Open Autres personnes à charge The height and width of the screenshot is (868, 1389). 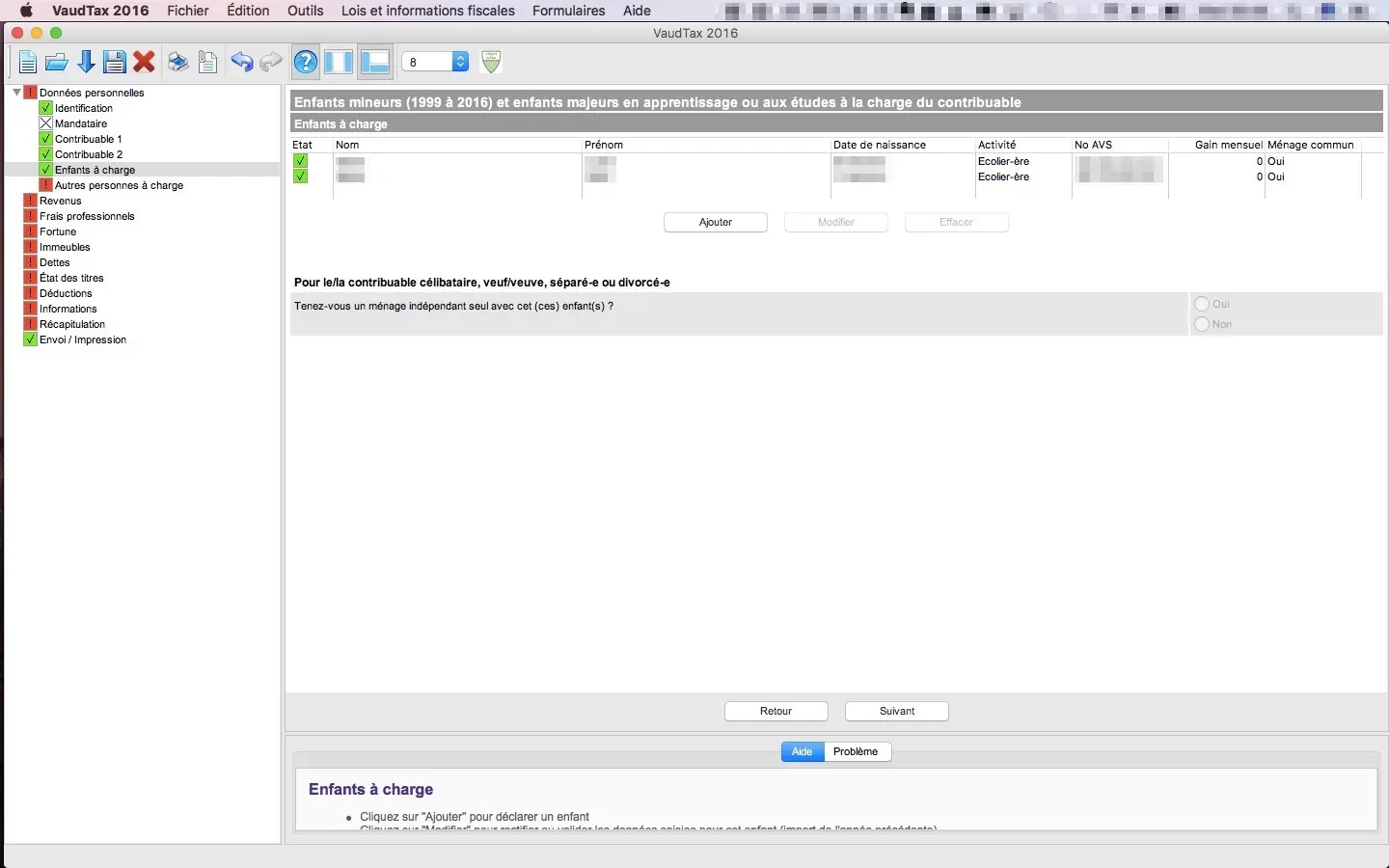click(119, 185)
